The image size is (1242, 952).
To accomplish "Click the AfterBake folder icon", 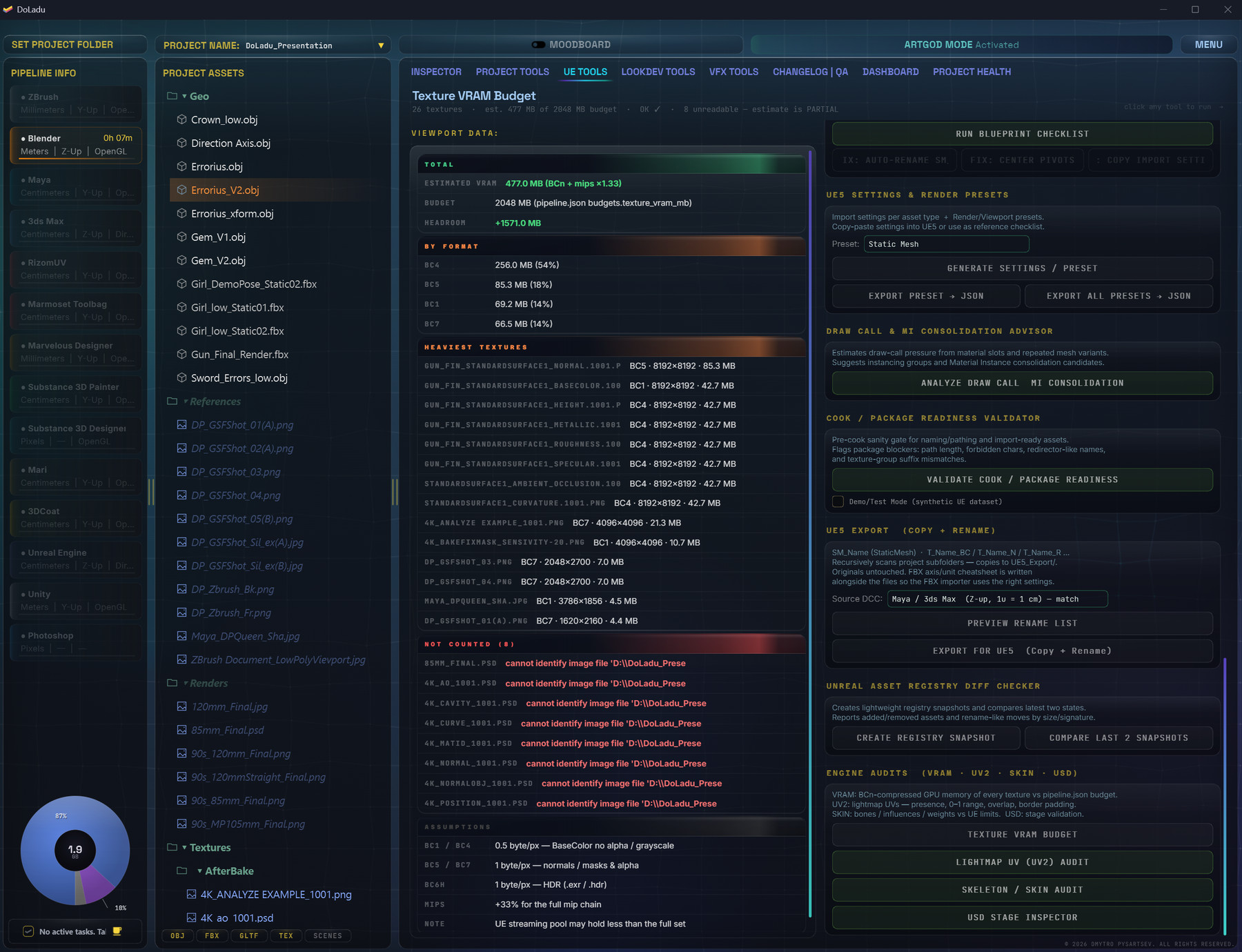I will [x=181, y=870].
